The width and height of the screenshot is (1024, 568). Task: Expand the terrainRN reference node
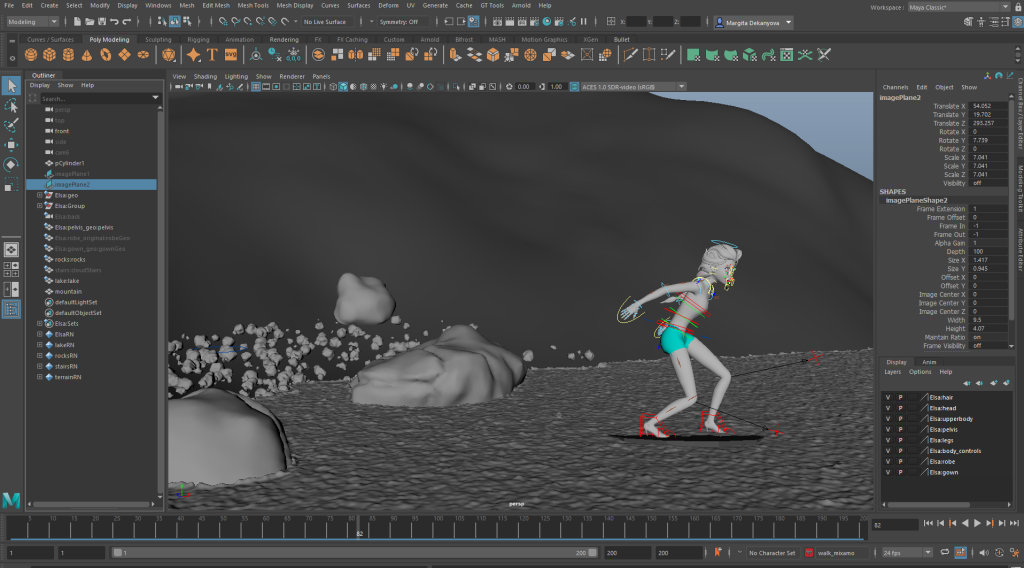[40, 377]
